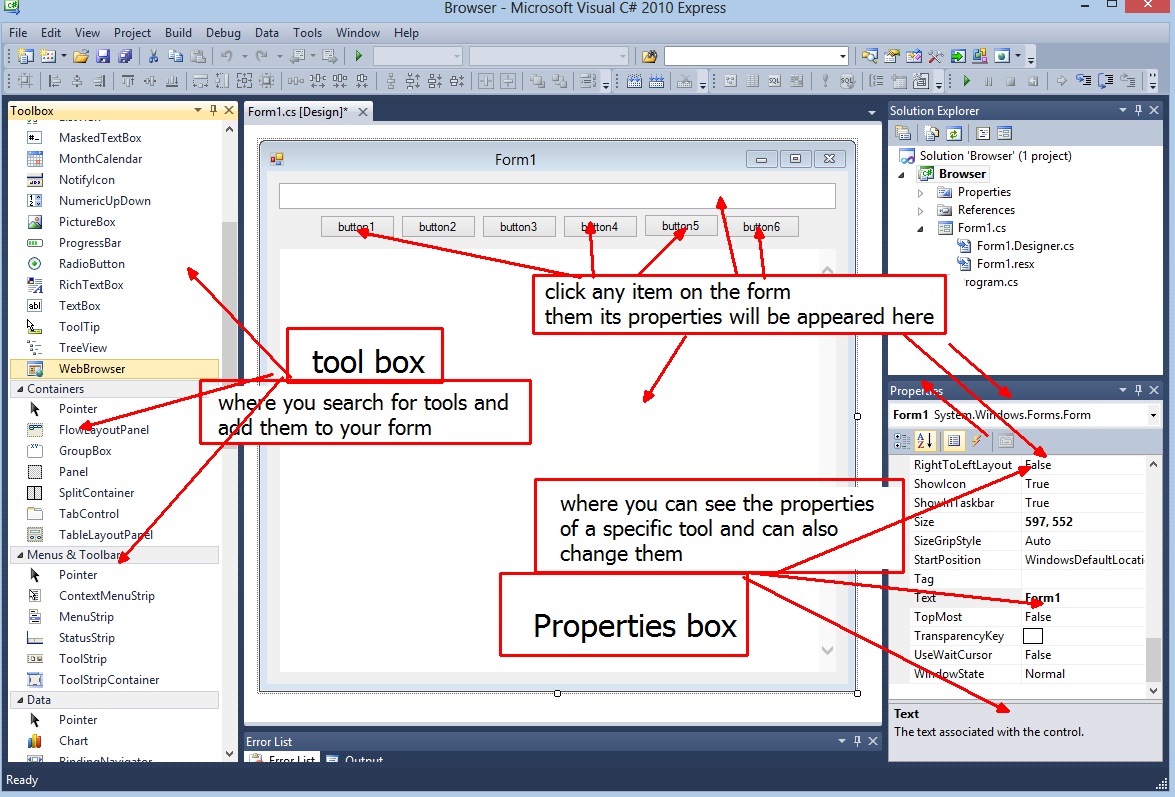Click Refresh in Solution Explorer toolbar
This screenshot has height=797, width=1175.
tap(954, 133)
